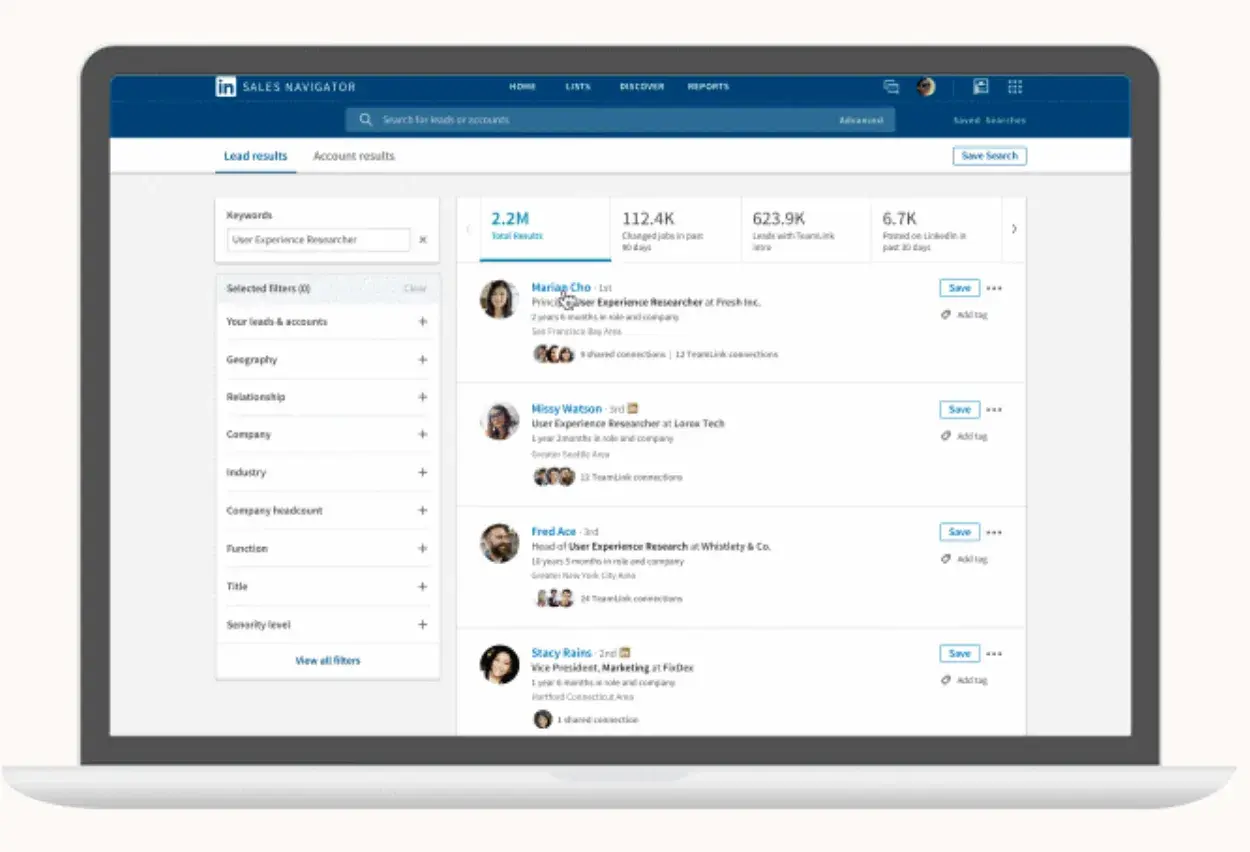Click the Save Search button
This screenshot has height=852, width=1250.
(x=989, y=156)
